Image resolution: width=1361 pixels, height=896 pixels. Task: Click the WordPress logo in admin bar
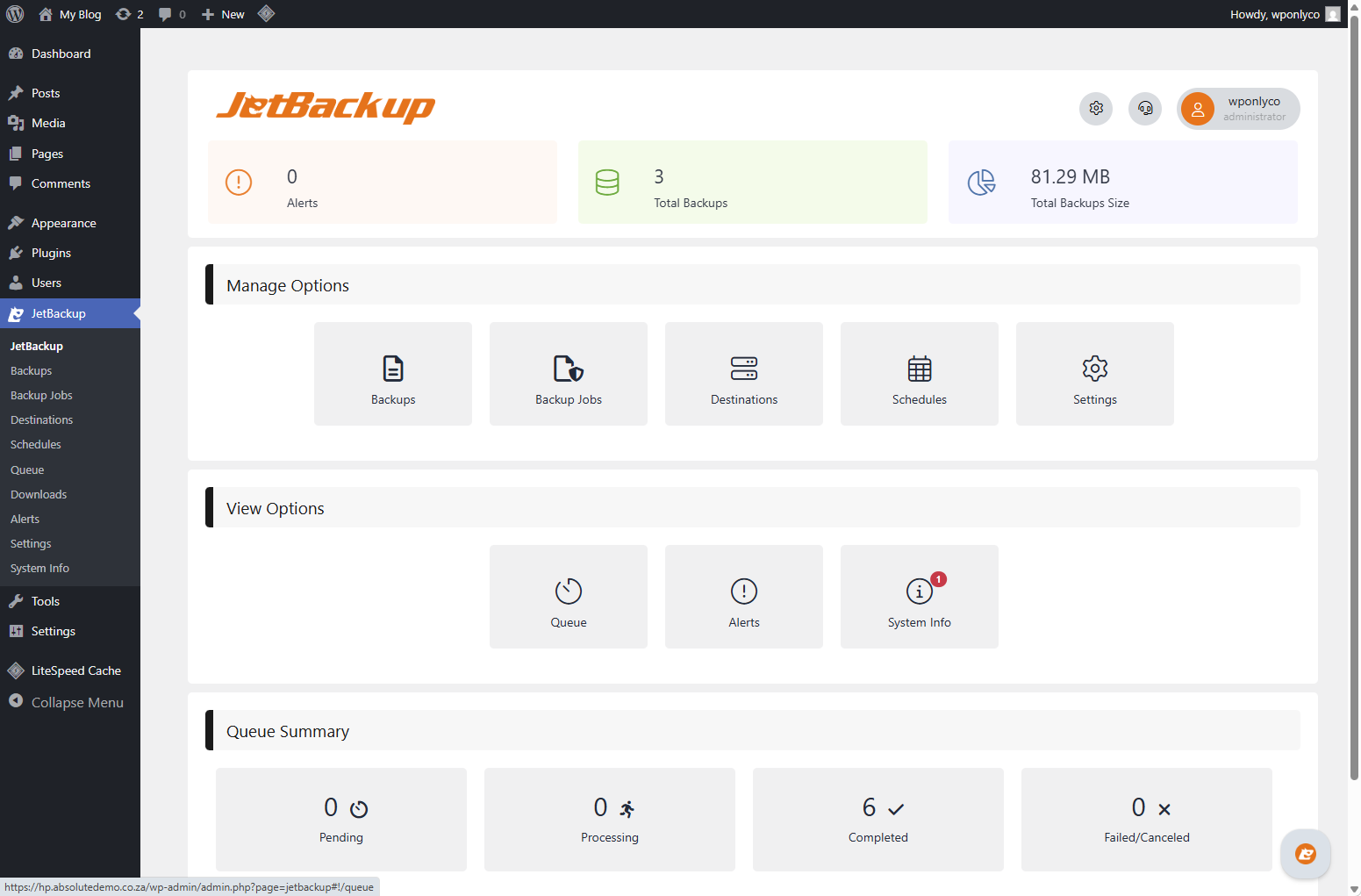(x=15, y=14)
